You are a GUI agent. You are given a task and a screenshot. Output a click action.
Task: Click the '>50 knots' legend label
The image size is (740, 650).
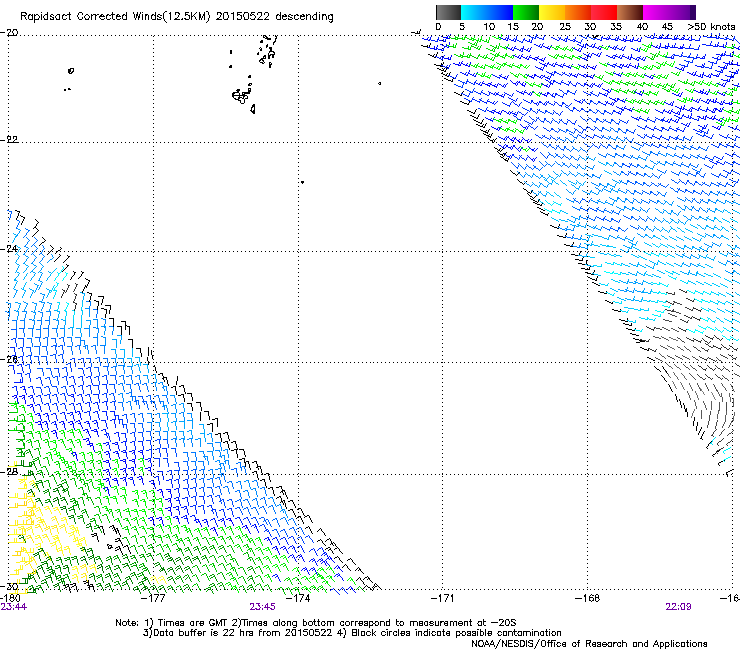[x=711, y=27]
